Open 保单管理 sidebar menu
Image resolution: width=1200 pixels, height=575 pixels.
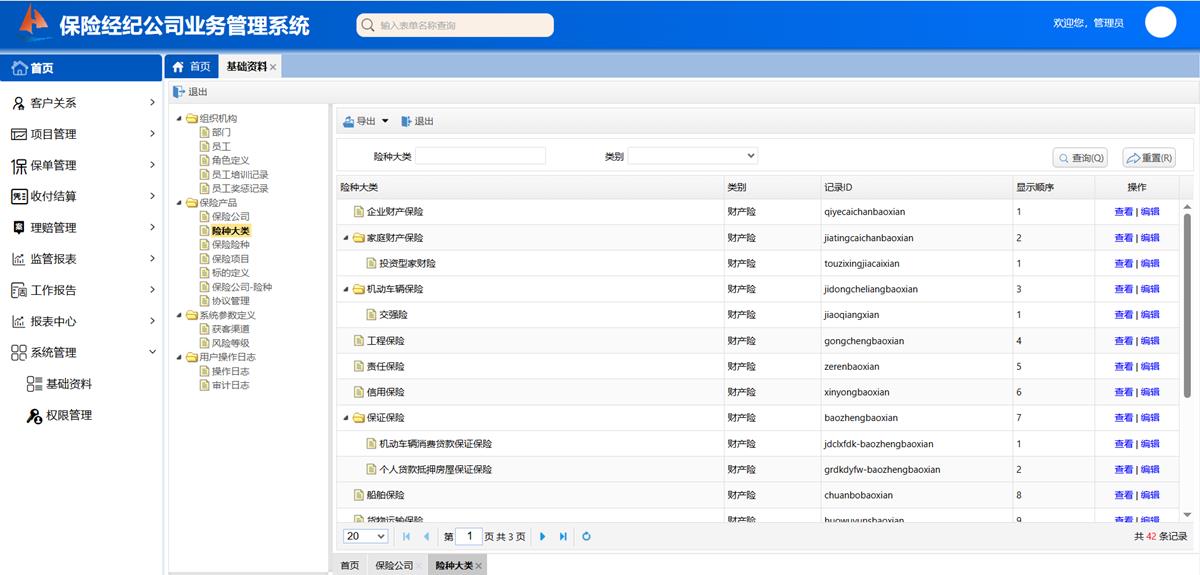(x=82, y=165)
